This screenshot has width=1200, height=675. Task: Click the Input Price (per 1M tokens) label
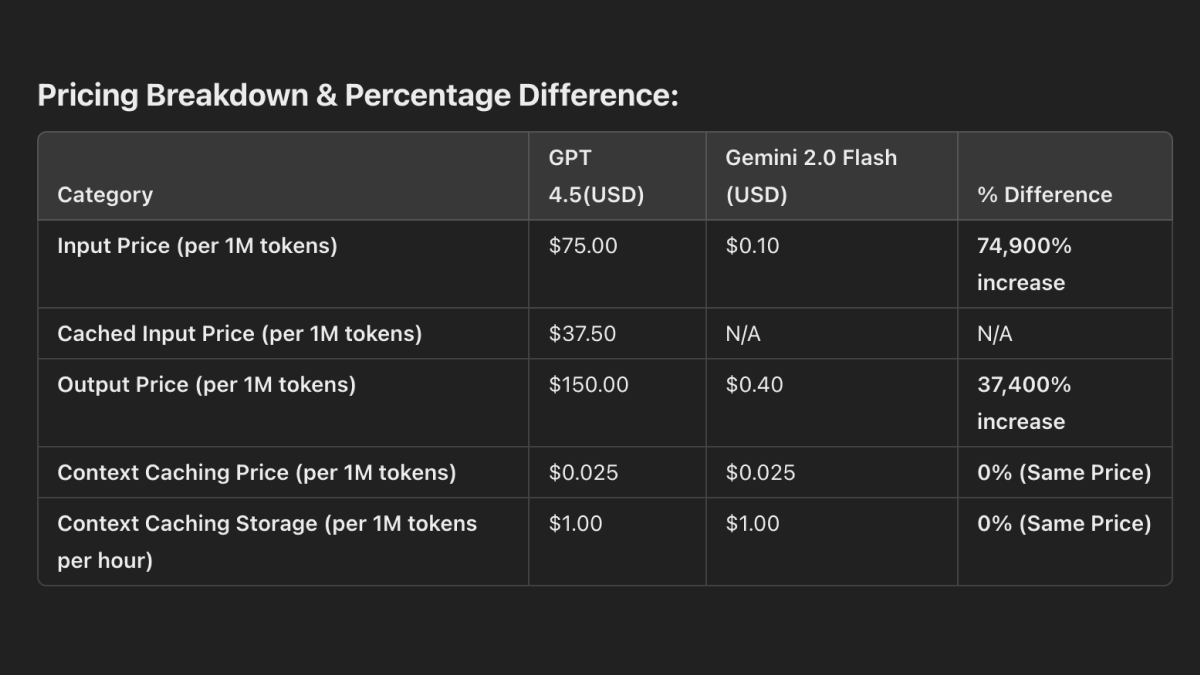pos(197,246)
